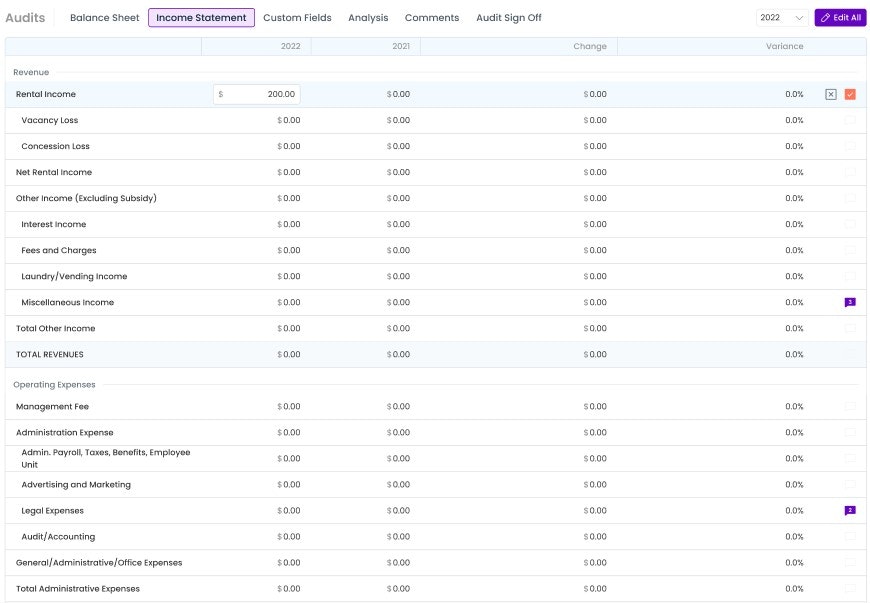The height and width of the screenshot is (603, 870).
Task: Open Legal Expenses comments bubble
Action: tap(850, 510)
